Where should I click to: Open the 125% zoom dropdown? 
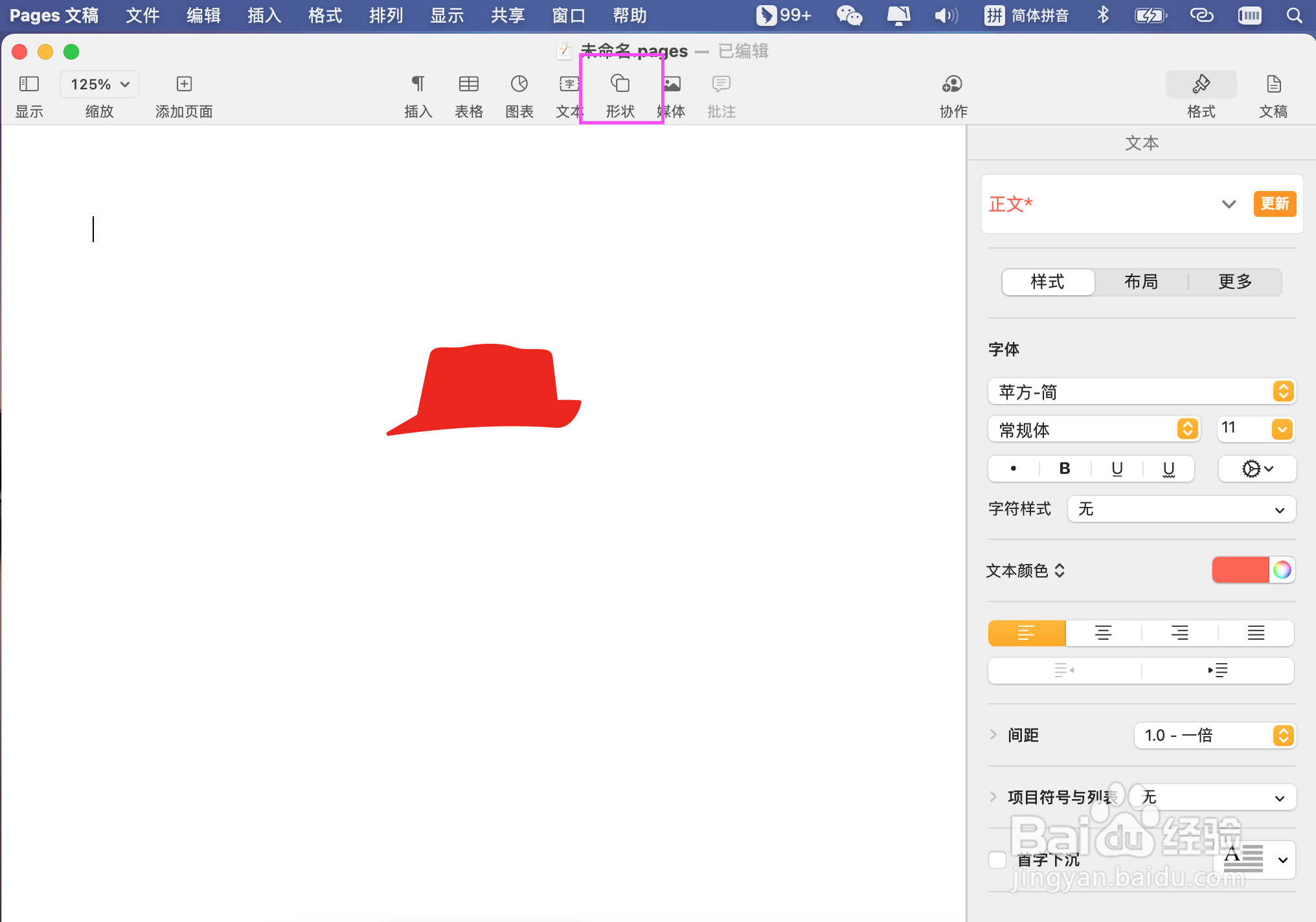[99, 84]
